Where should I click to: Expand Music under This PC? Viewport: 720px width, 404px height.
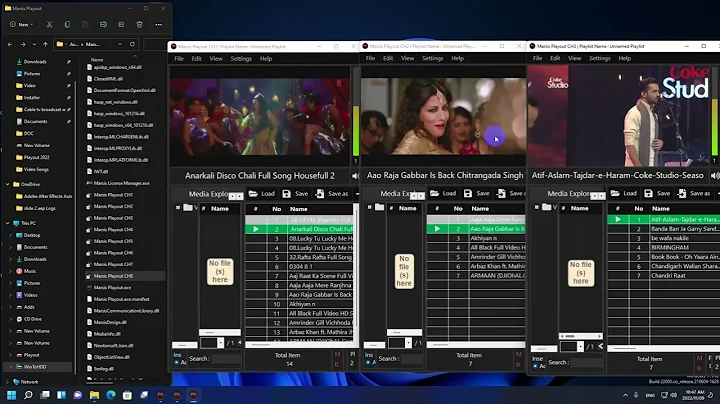click(11, 271)
